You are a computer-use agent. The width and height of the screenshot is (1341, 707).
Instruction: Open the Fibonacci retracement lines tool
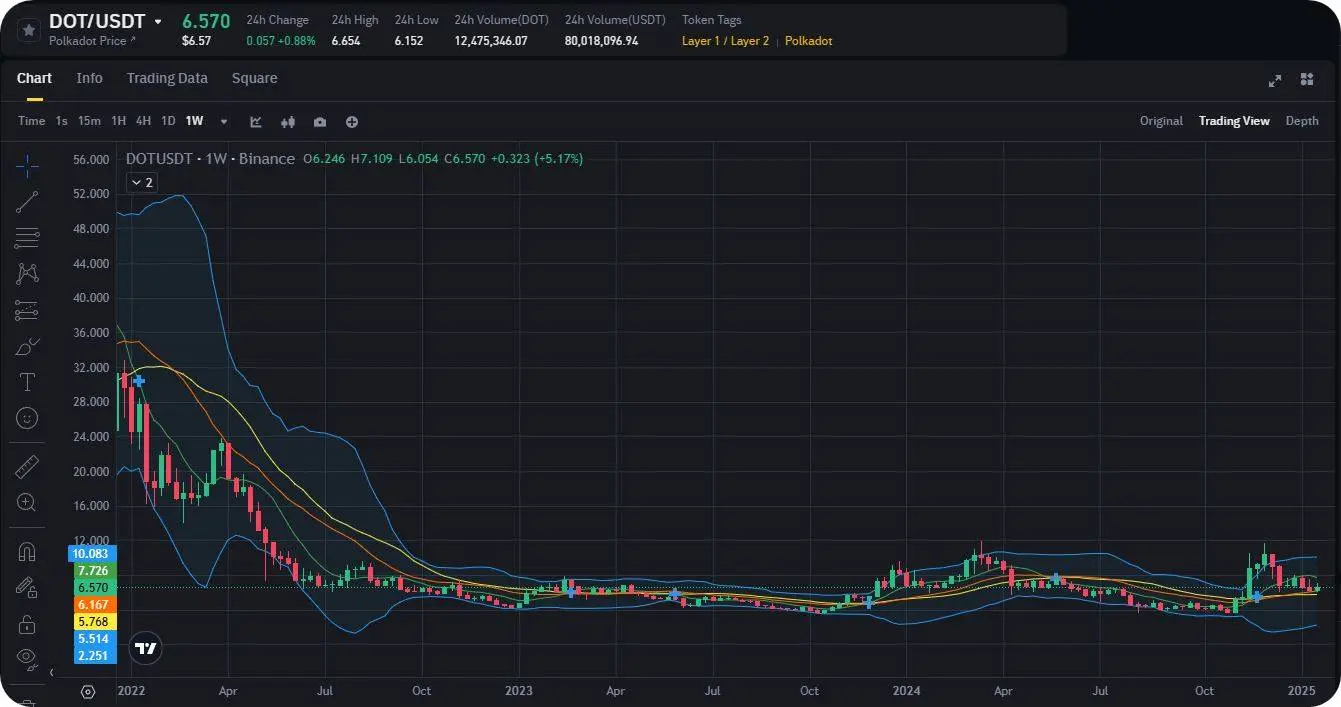pos(27,238)
